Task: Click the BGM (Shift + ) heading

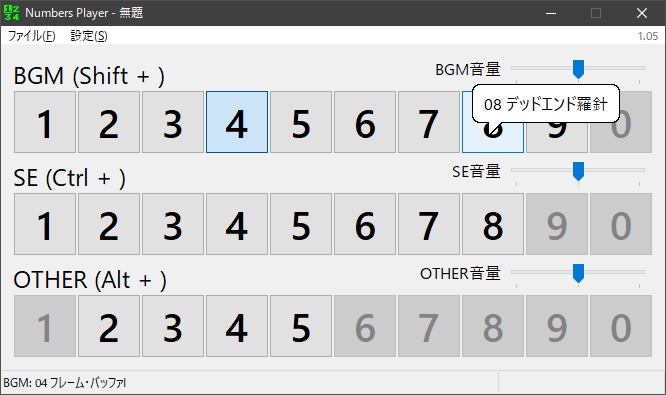Action: pyautogui.click(x=89, y=76)
